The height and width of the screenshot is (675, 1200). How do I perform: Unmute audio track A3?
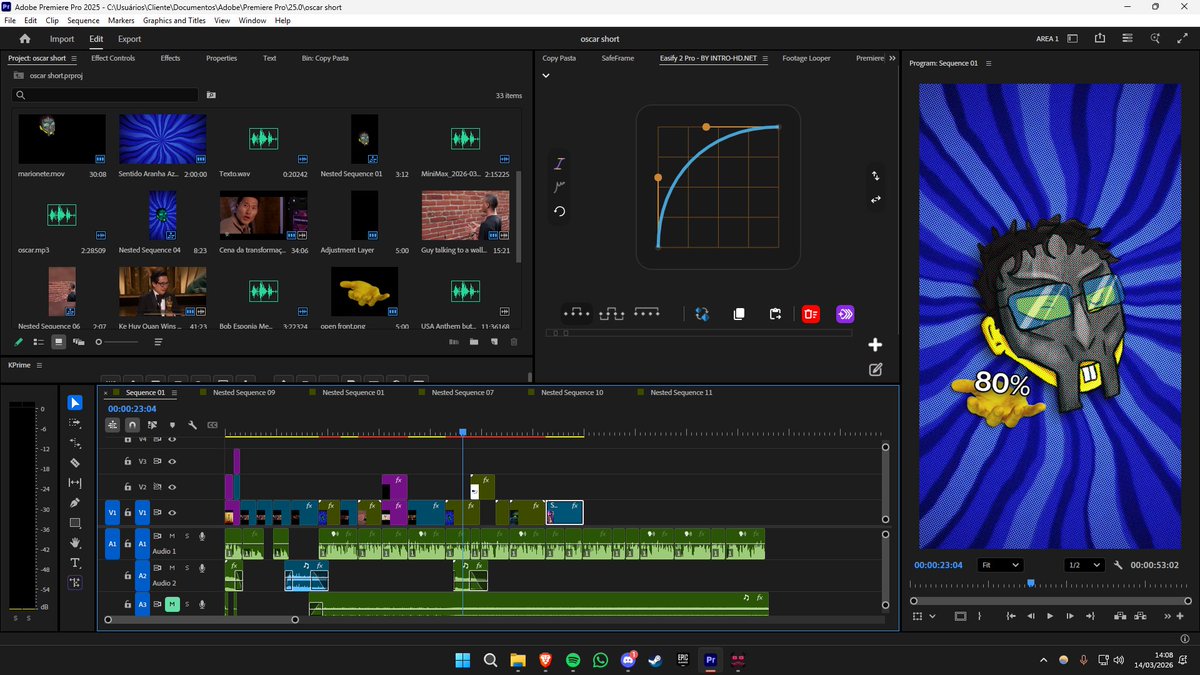pos(172,604)
